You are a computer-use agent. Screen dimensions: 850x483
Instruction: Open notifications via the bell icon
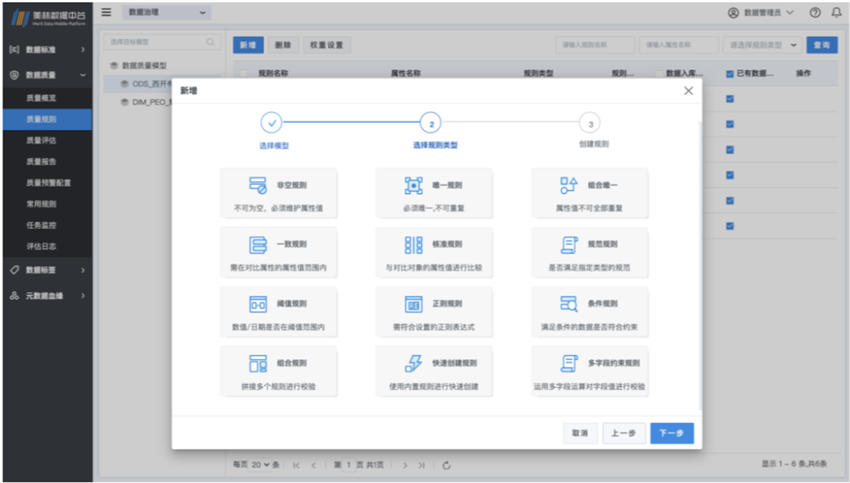836,13
